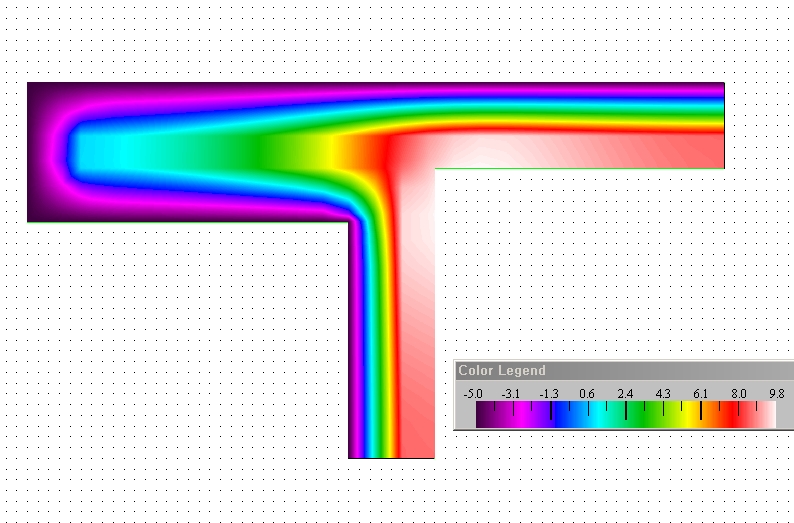Click the 0.6 legend scale label
794x523 pixels.
[x=587, y=394]
